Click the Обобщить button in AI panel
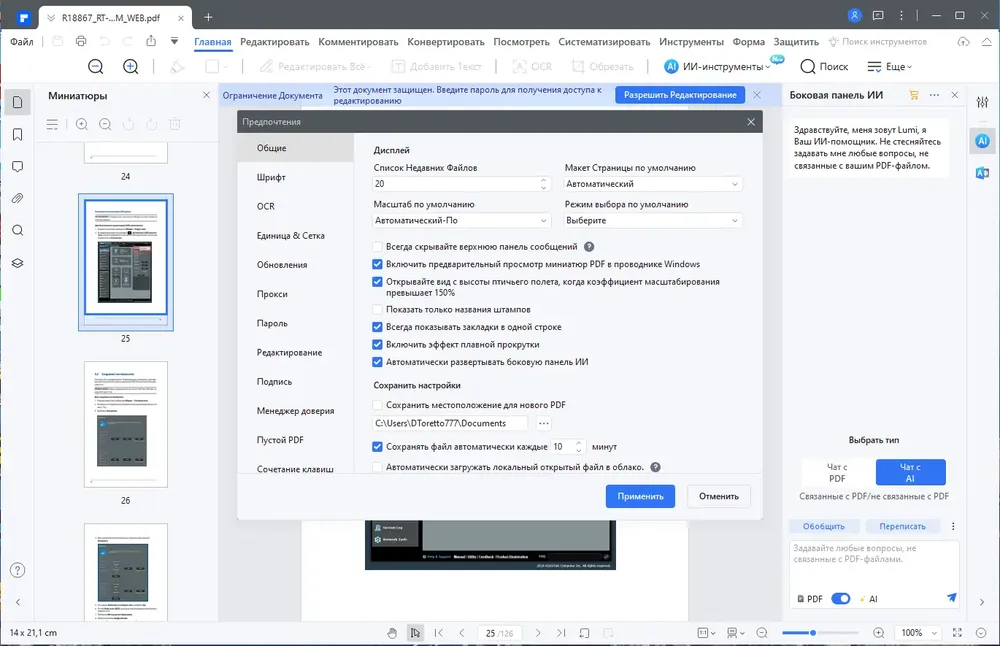 [823, 526]
